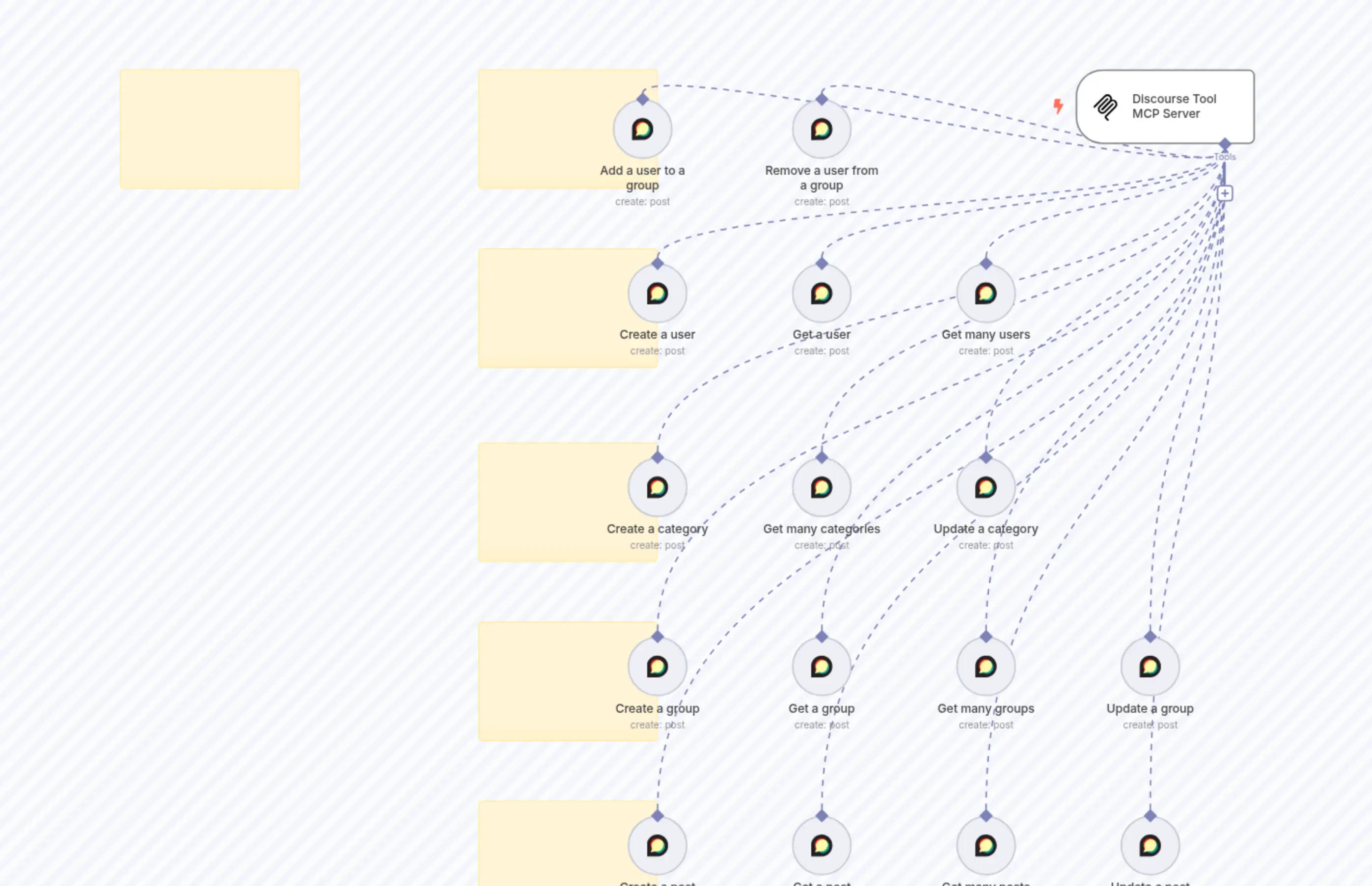Select the Create a category node icon
The width and height of the screenshot is (1372, 886).
click(657, 488)
